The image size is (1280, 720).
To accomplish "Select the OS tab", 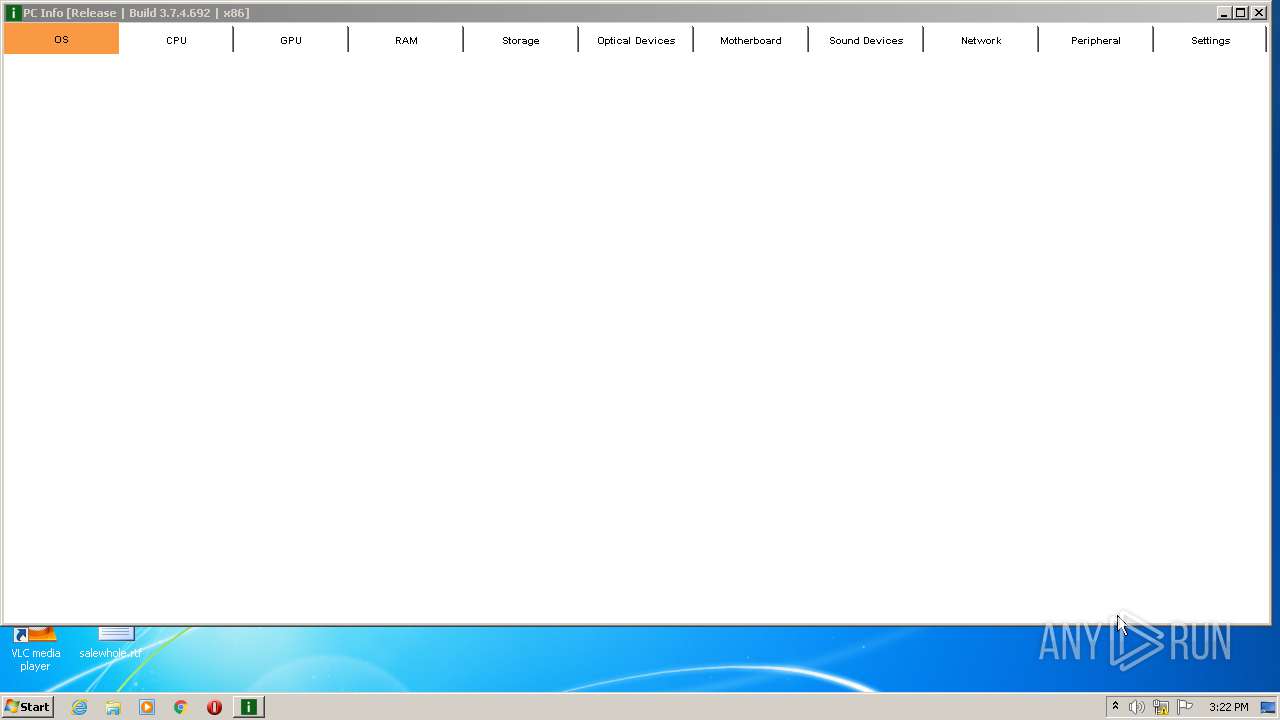I will 61,39.
